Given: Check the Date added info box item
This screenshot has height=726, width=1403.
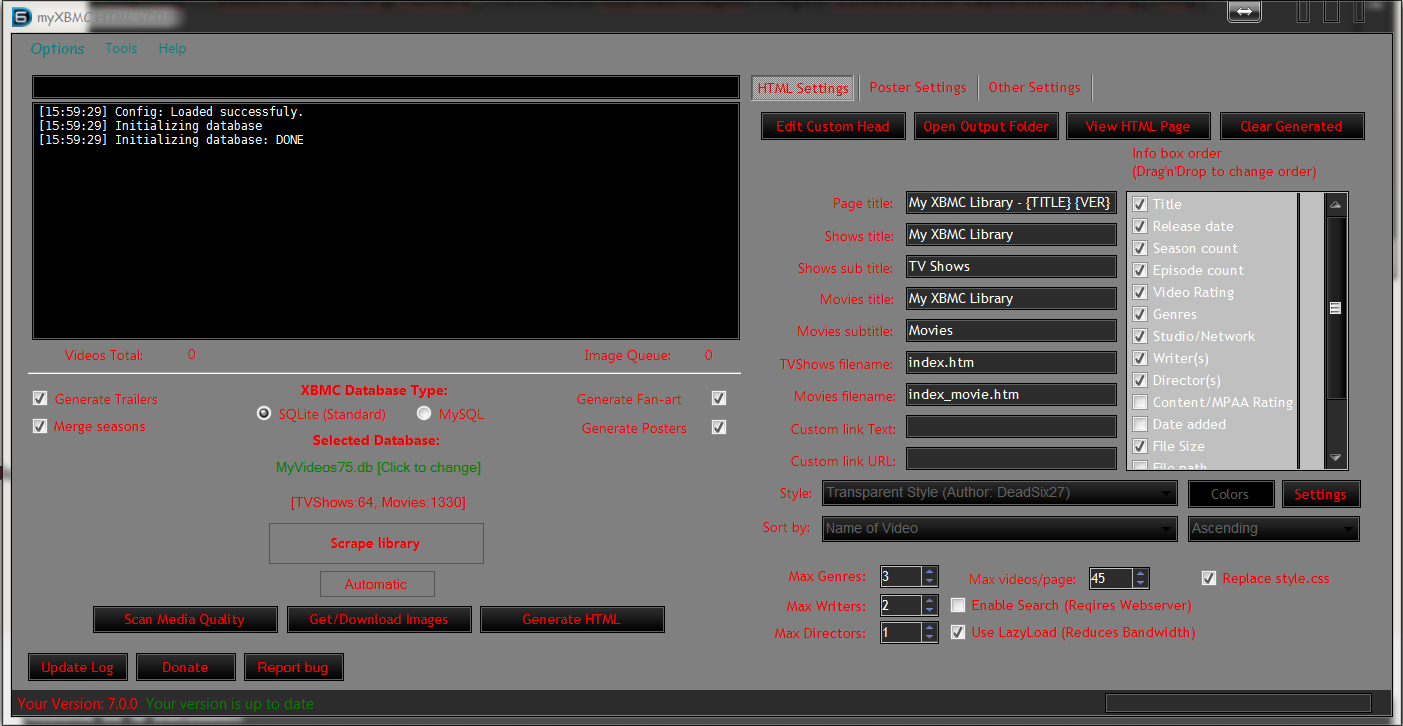Looking at the screenshot, I should pyautogui.click(x=1140, y=424).
